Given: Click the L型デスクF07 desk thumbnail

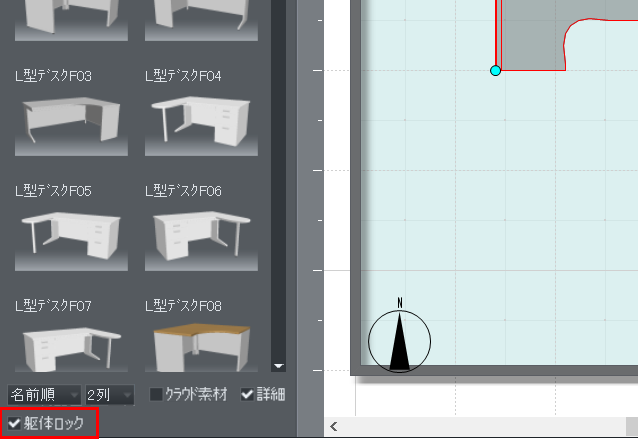Looking at the screenshot, I should pyautogui.click(x=71, y=345).
